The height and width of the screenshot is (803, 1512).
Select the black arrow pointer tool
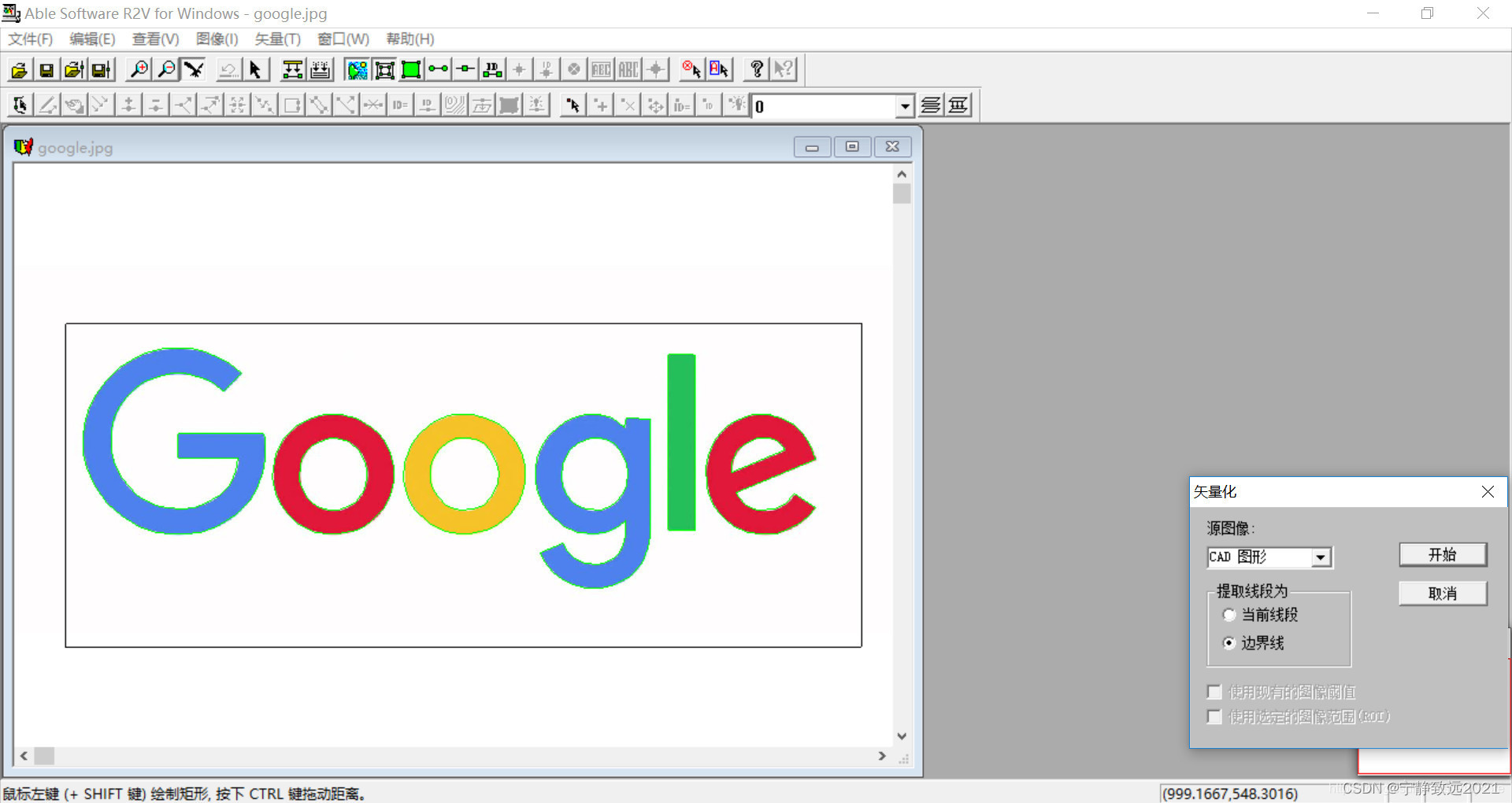[255, 70]
